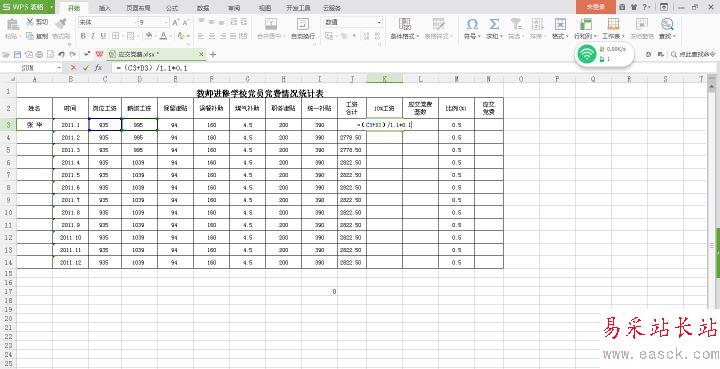Expand the WPS 表格 application menu arrow

[x=51, y=7]
